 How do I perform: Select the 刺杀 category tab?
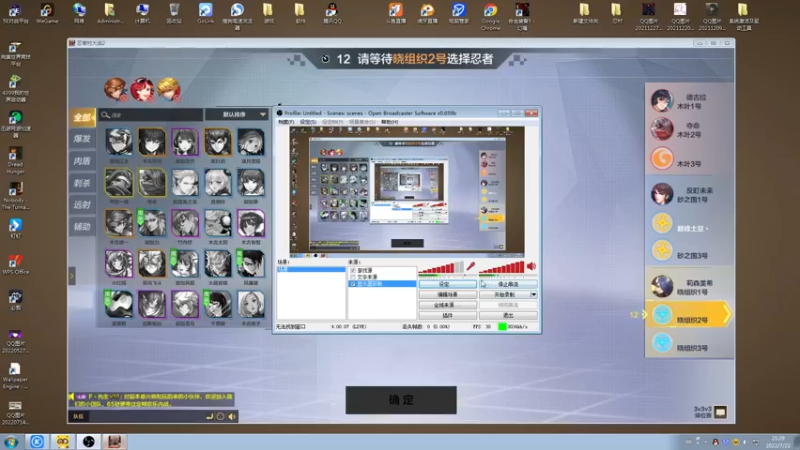click(x=83, y=183)
